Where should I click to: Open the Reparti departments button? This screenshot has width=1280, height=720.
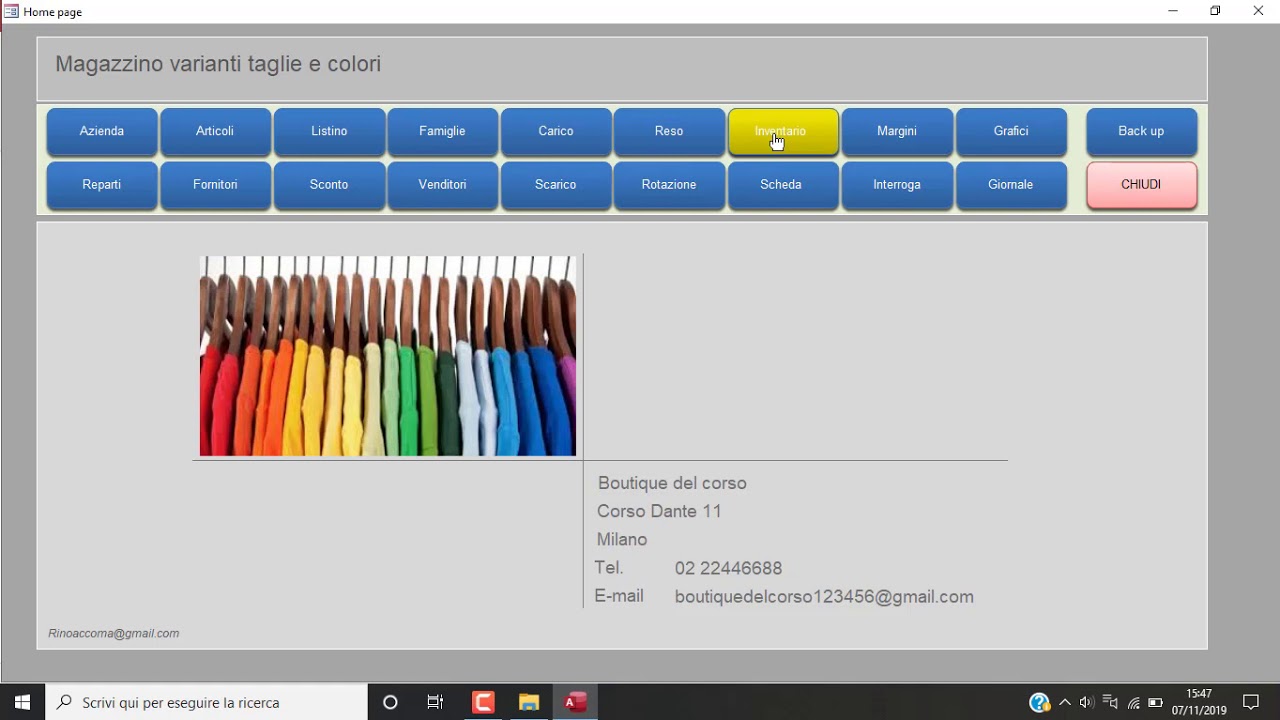(102, 185)
